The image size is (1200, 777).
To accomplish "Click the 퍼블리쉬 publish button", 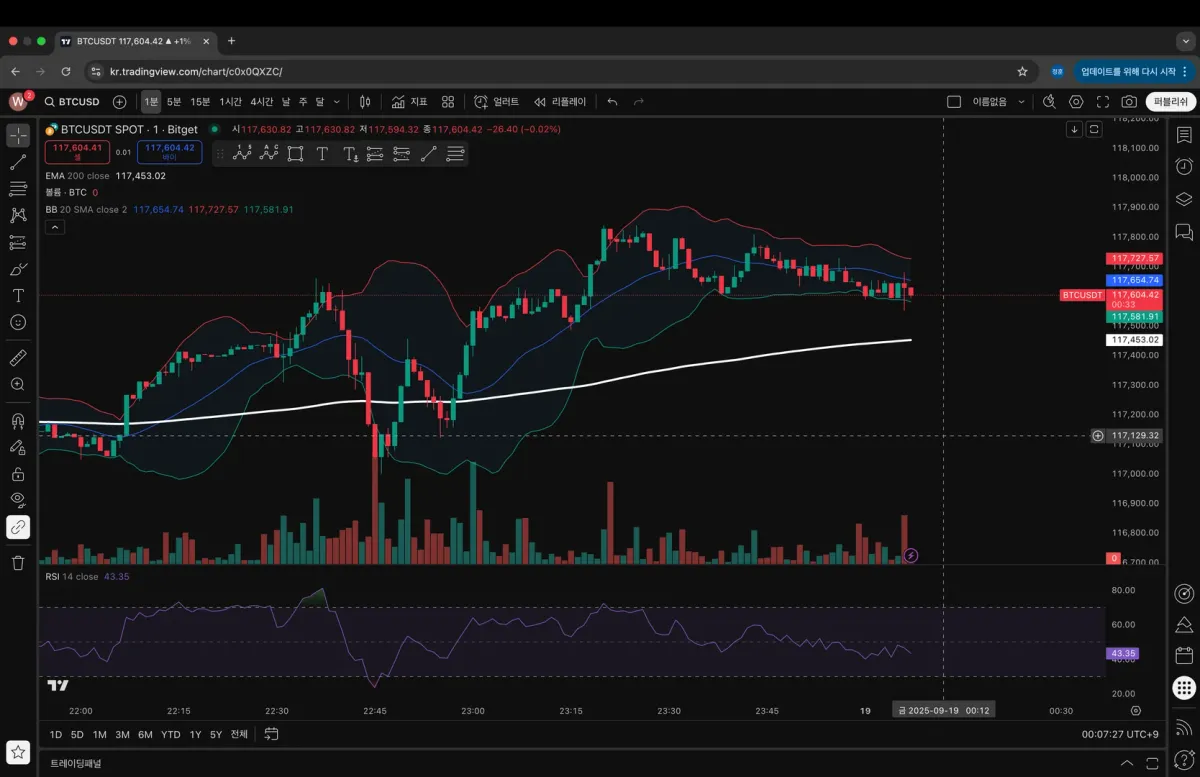I will point(1170,102).
